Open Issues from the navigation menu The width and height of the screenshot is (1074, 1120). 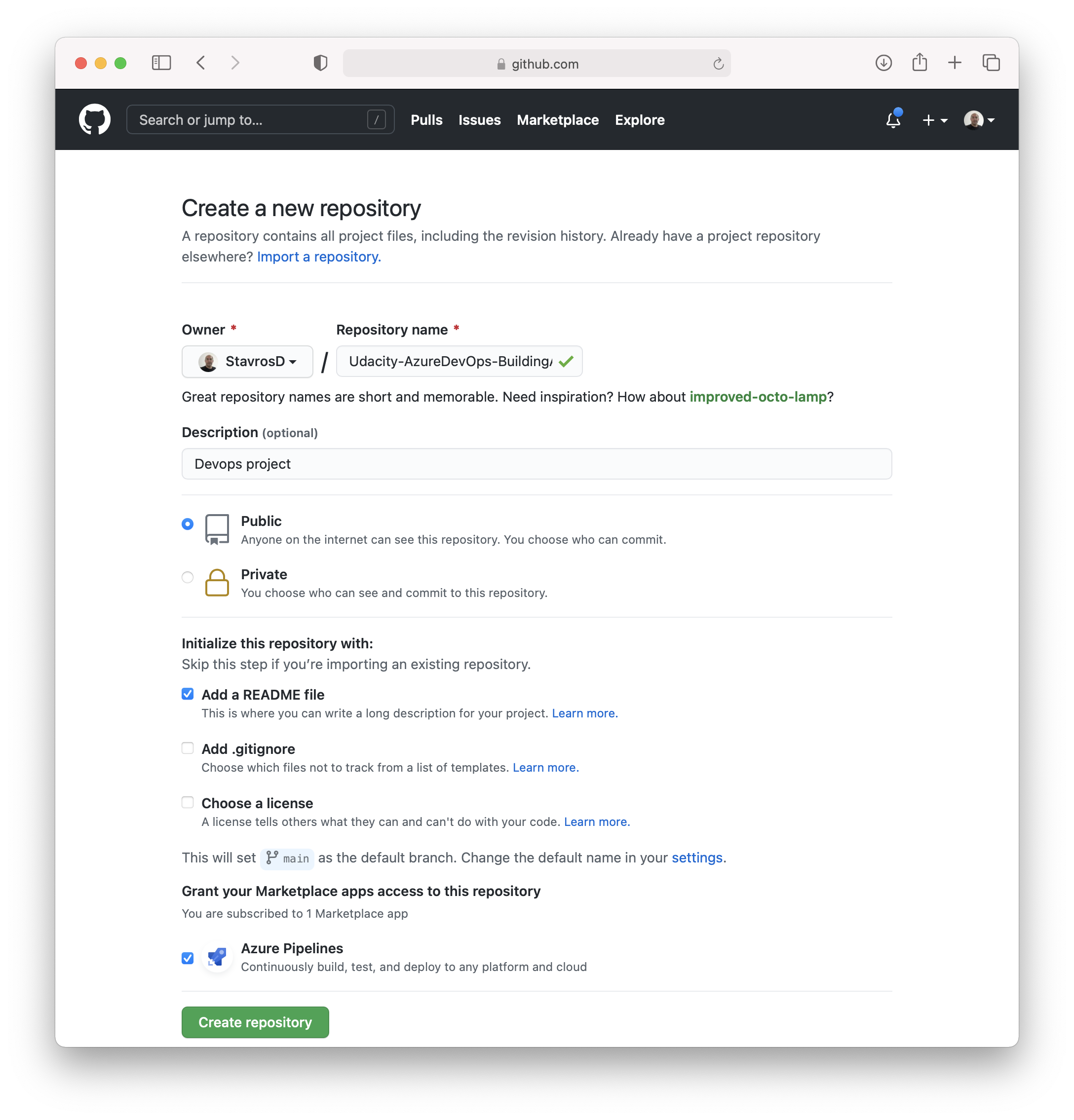click(479, 120)
